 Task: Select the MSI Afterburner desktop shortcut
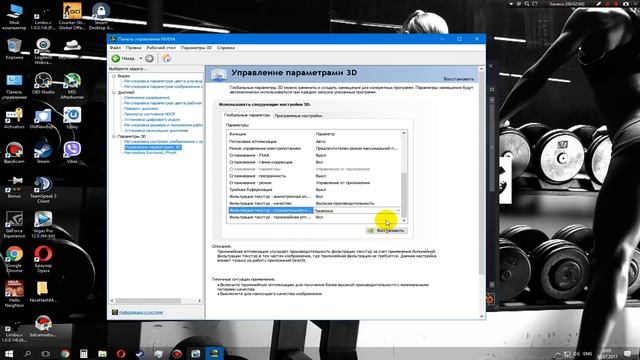pos(72,86)
